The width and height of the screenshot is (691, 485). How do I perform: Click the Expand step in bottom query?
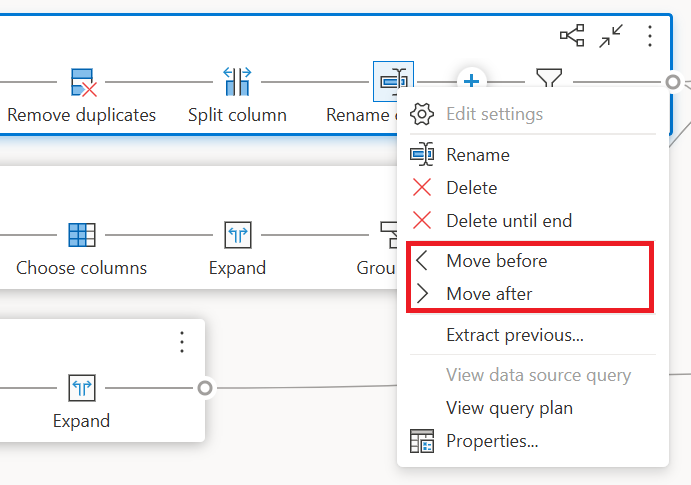(82, 388)
